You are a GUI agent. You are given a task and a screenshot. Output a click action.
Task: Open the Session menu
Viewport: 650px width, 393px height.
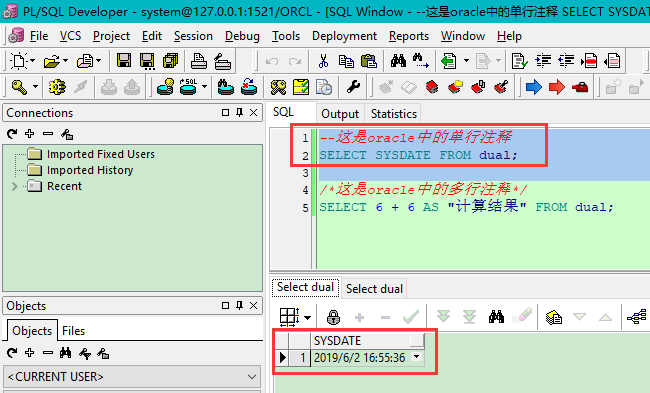[193, 36]
